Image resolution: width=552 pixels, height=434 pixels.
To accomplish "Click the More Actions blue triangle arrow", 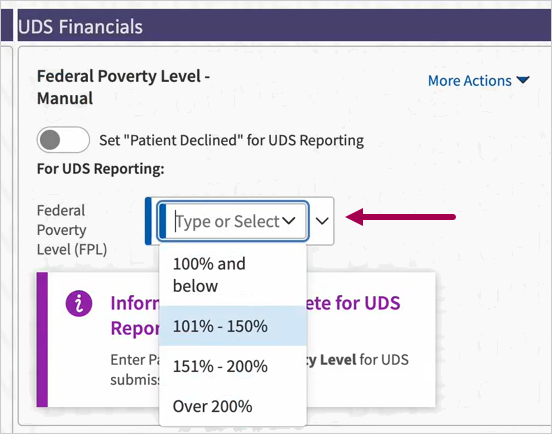I will 523,80.
